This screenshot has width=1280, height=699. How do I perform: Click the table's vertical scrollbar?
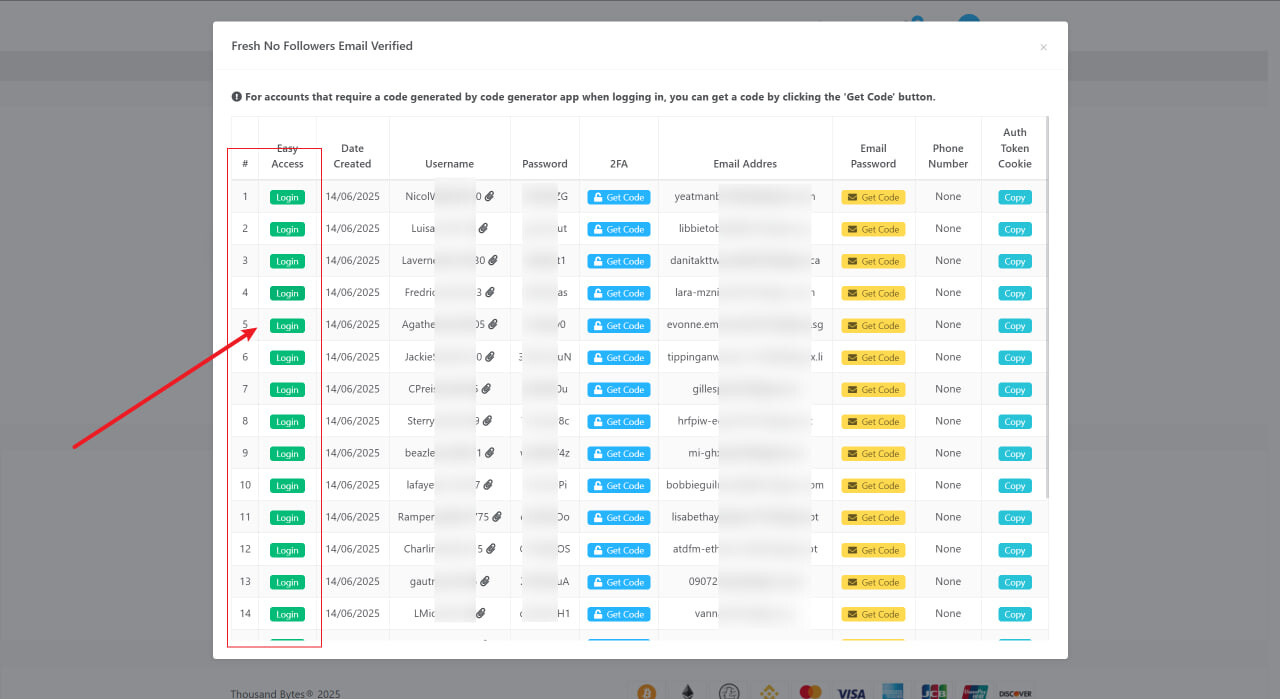pyautogui.click(x=1047, y=308)
